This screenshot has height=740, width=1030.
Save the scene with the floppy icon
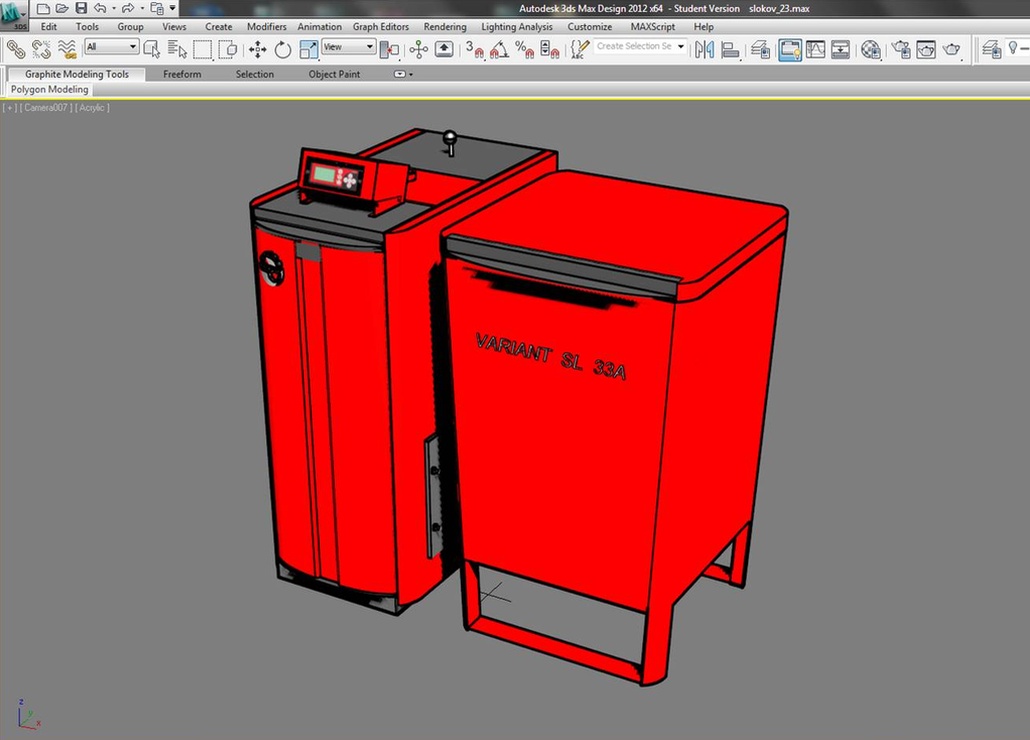(81, 9)
